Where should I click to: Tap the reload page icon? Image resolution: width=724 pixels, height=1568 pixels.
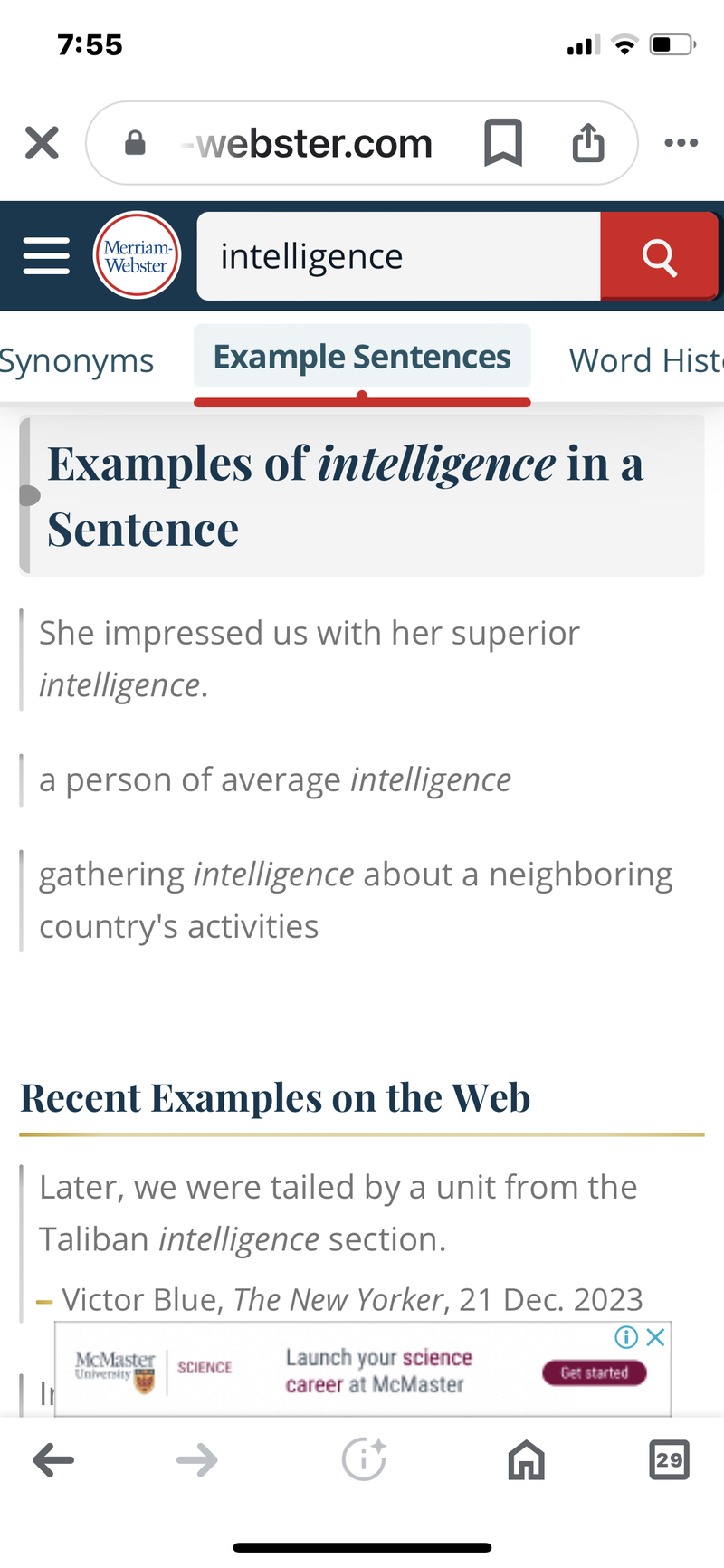tap(364, 1459)
